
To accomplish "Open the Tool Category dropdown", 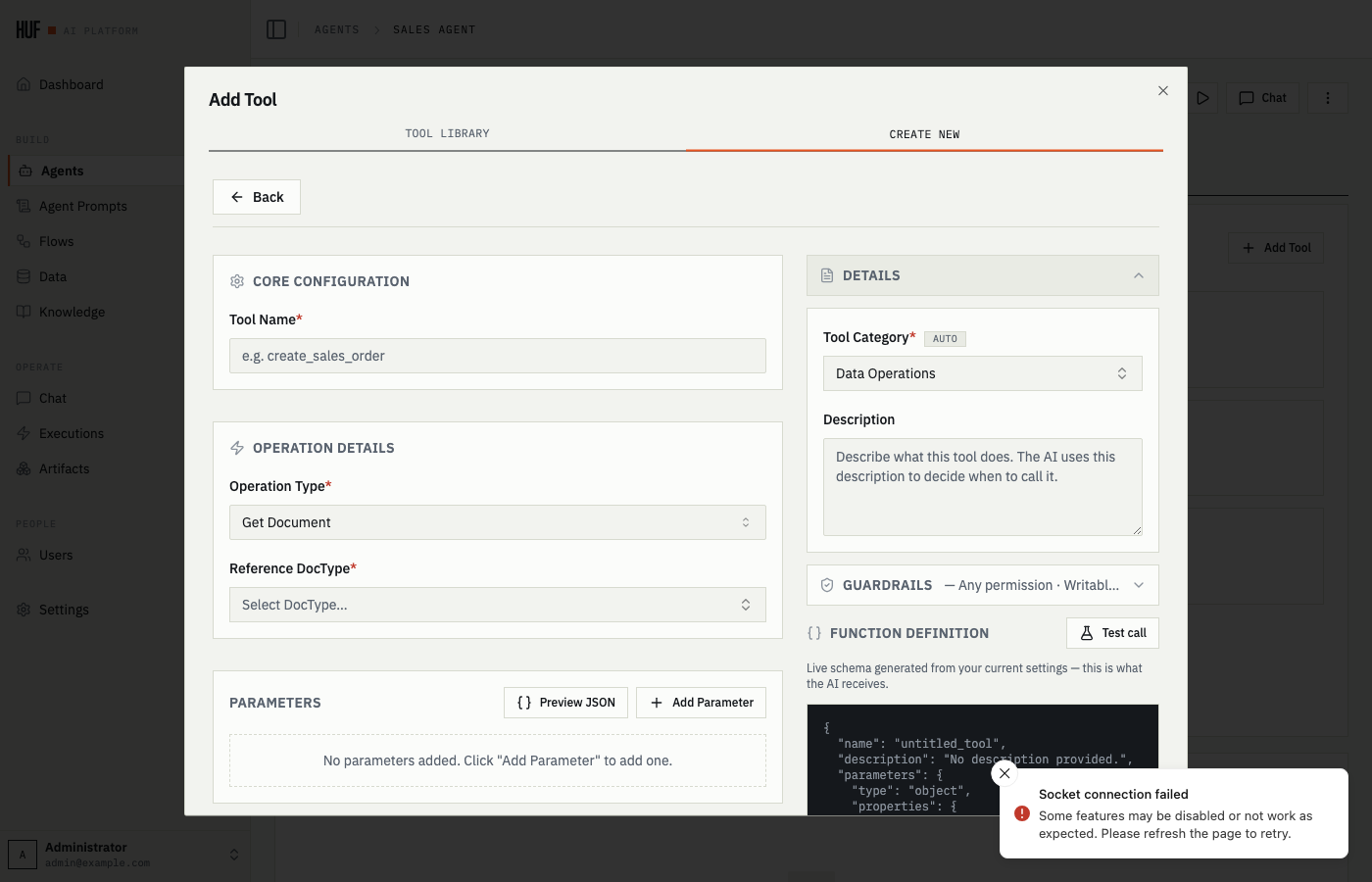I will [x=983, y=373].
